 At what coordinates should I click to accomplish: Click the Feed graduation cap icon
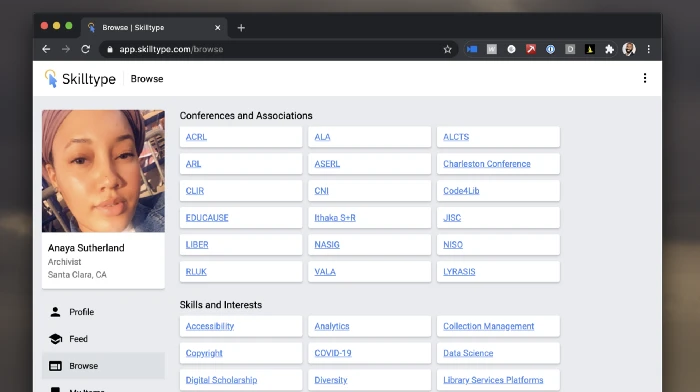point(55,339)
